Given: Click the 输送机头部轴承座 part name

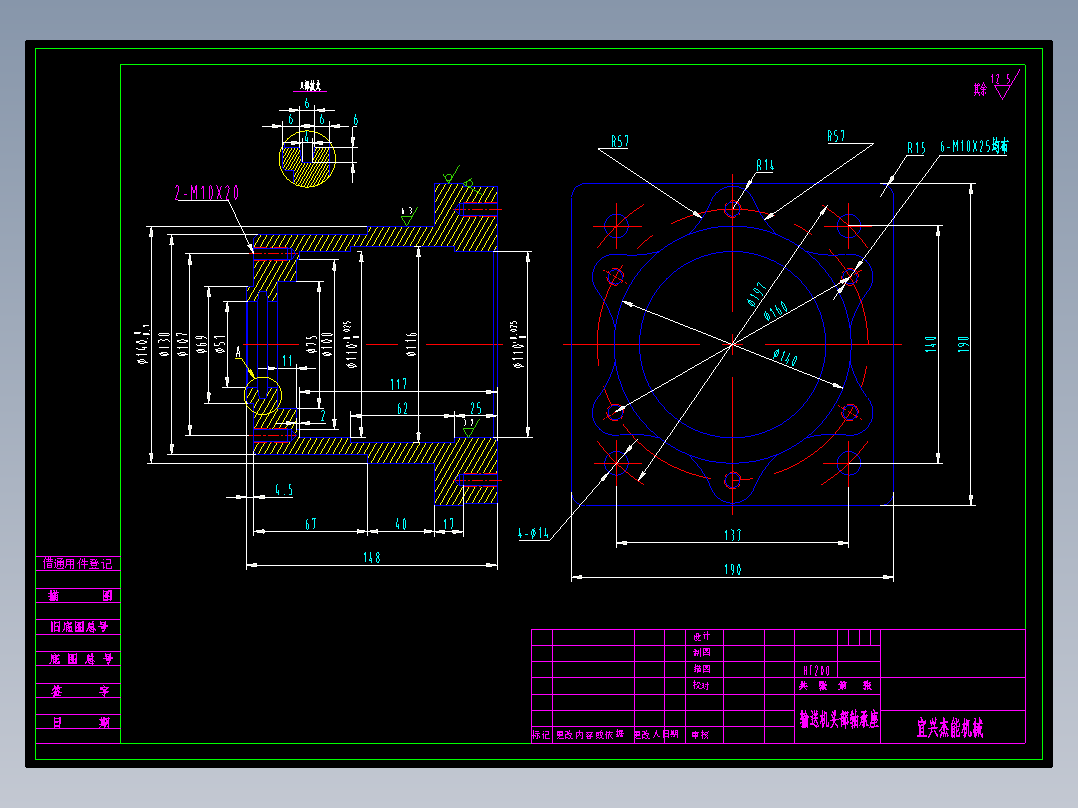Looking at the screenshot, I should (x=839, y=720).
